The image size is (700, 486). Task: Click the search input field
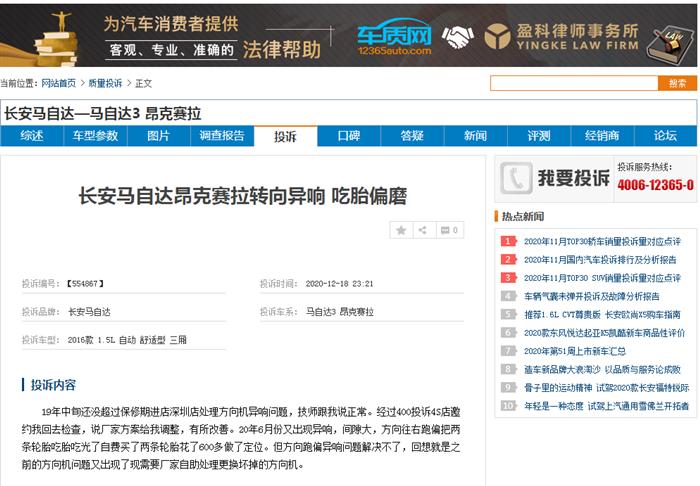coord(574,83)
